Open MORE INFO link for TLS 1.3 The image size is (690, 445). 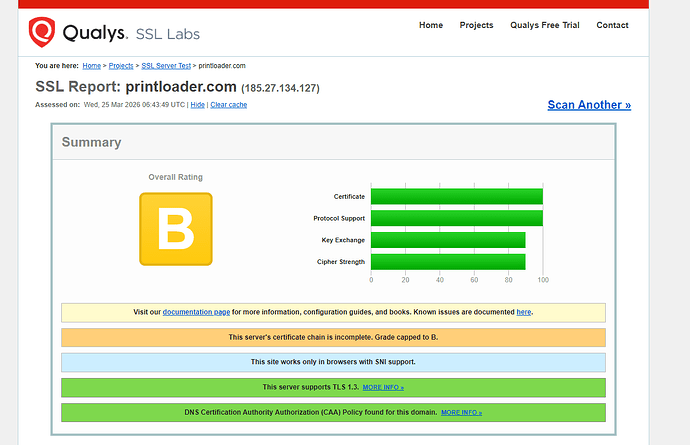click(383, 387)
